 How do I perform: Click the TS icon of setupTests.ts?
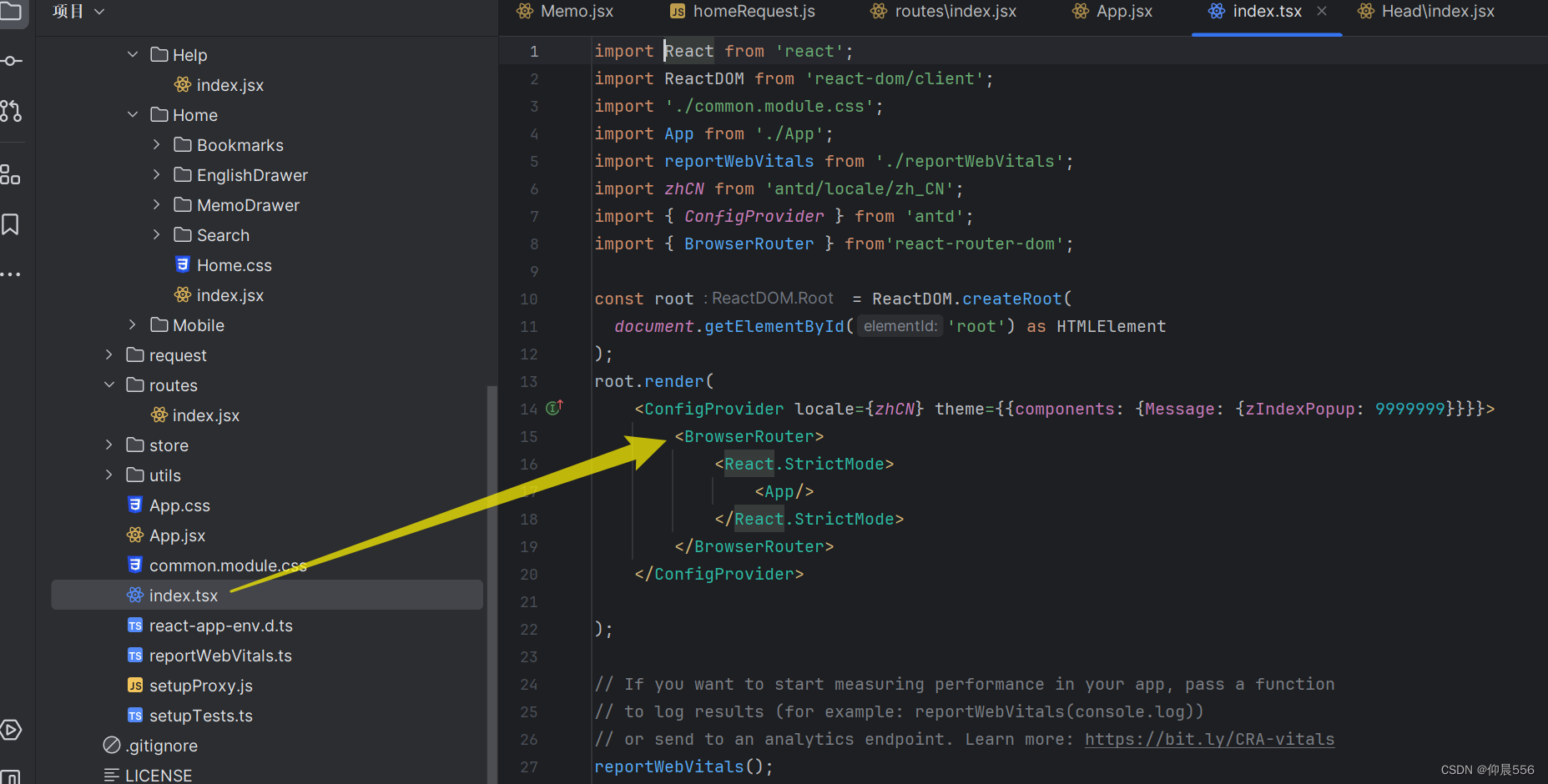pos(135,716)
